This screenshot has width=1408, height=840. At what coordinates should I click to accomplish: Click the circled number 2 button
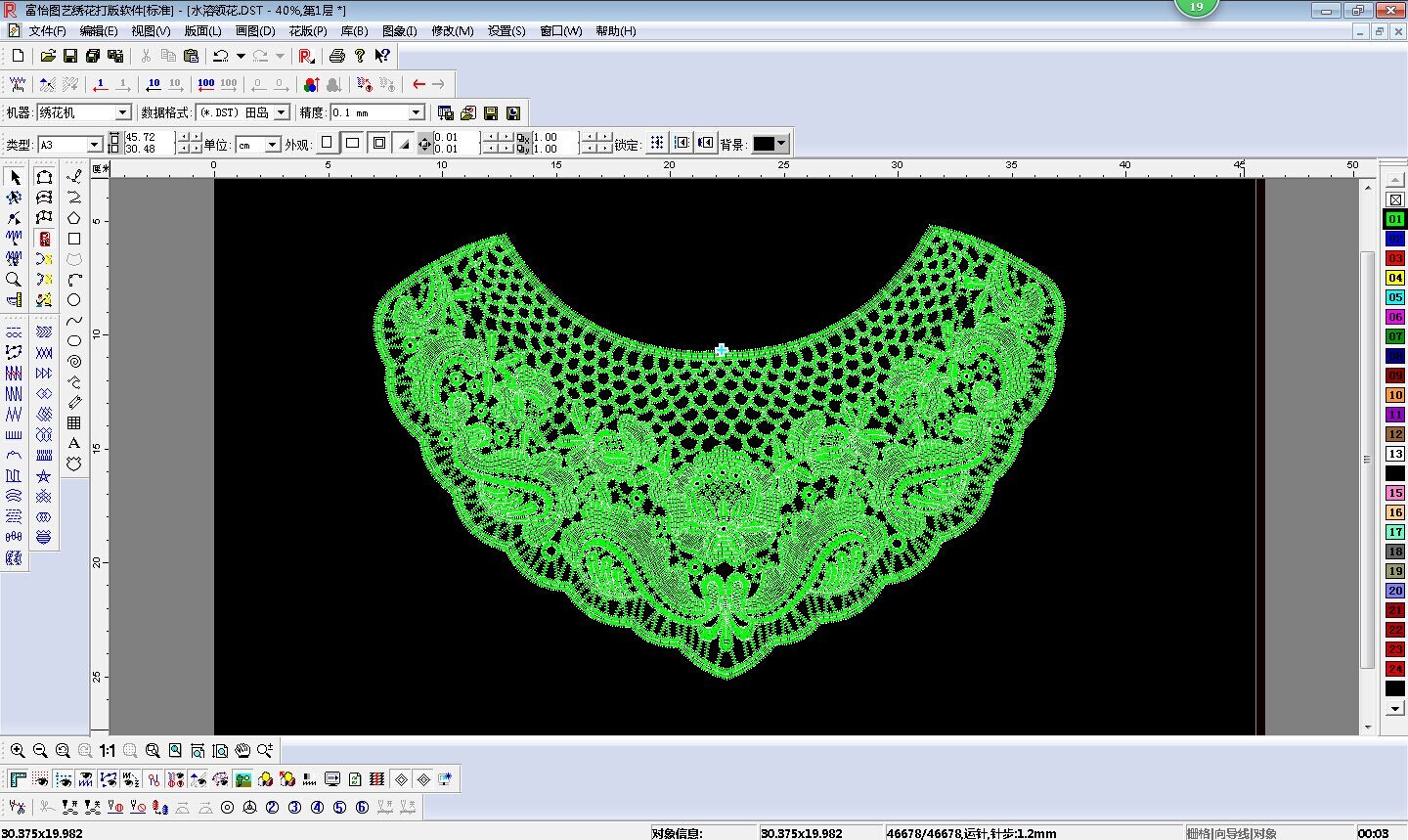tap(272, 808)
